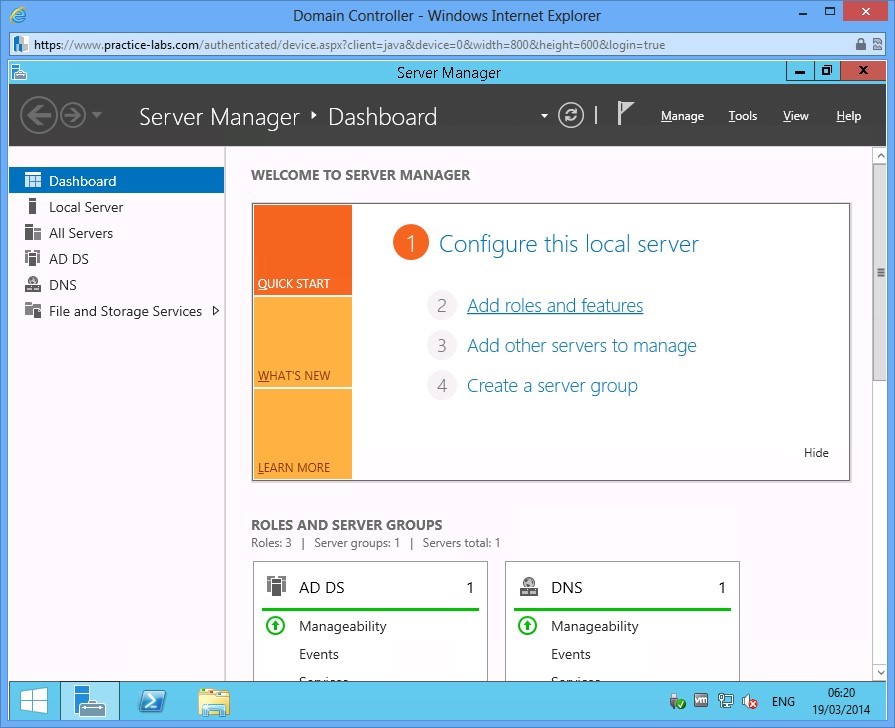
Task: Open dropdown arrow beside the refresh icon
Action: tap(544, 116)
